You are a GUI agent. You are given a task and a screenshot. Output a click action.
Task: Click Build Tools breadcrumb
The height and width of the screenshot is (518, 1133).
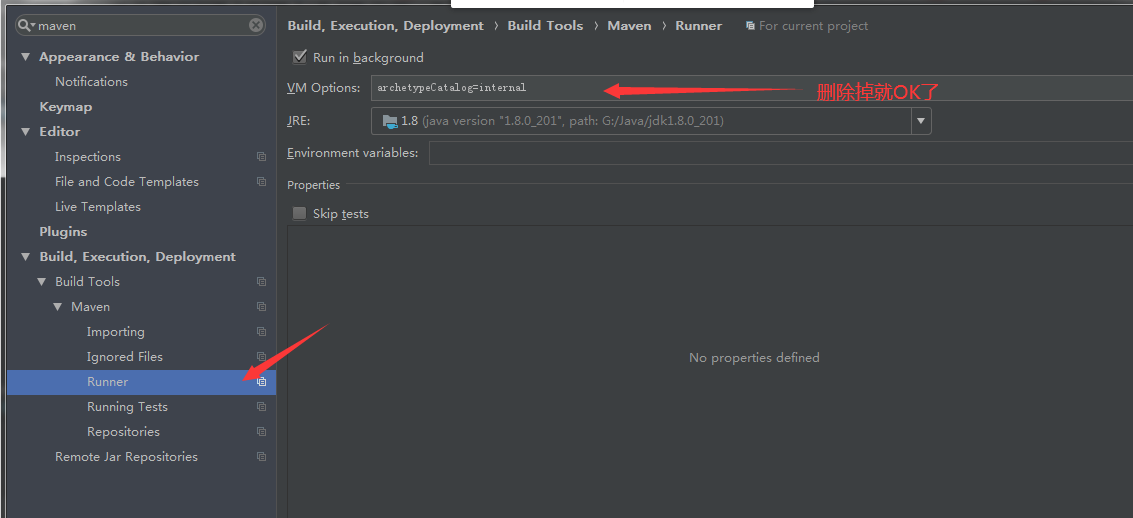click(545, 25)
